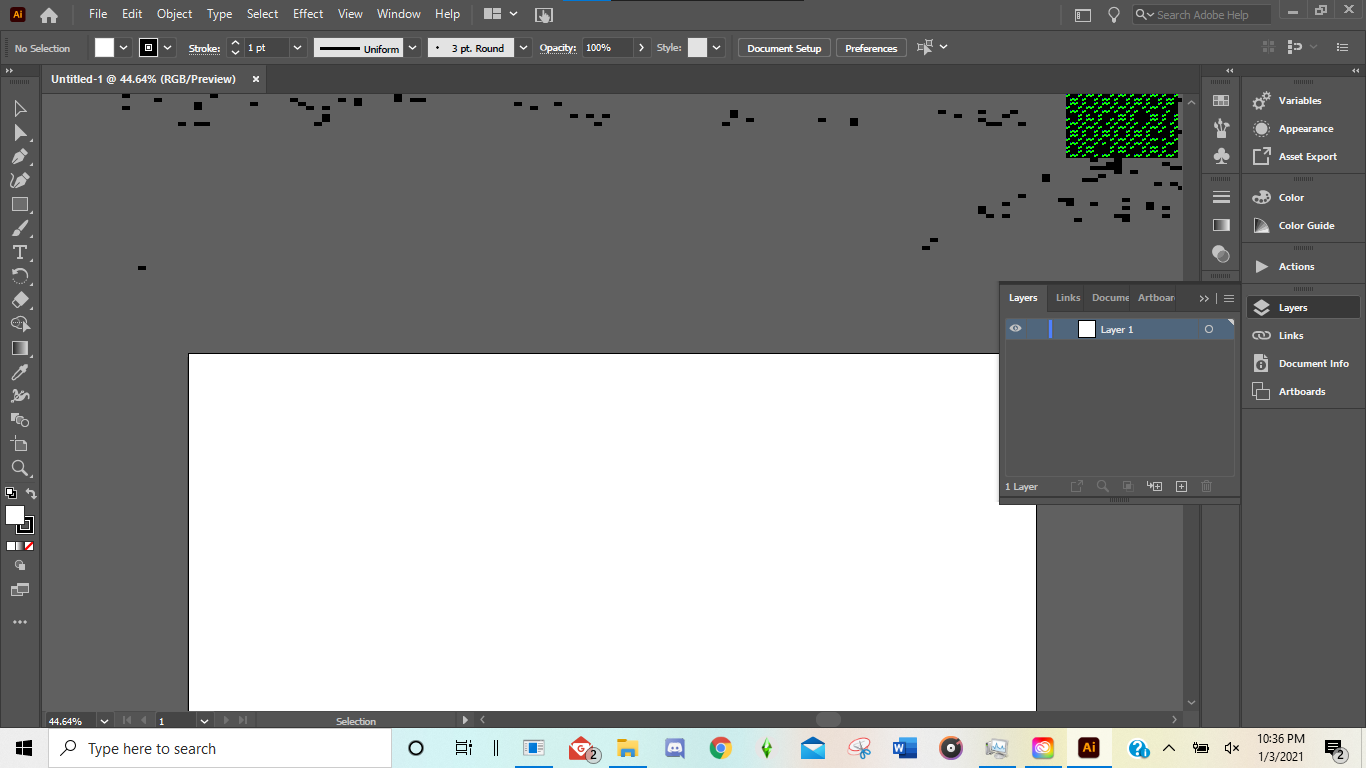
Task: Open the Stroke weight dropdown
Action: [x=297, y=47]
